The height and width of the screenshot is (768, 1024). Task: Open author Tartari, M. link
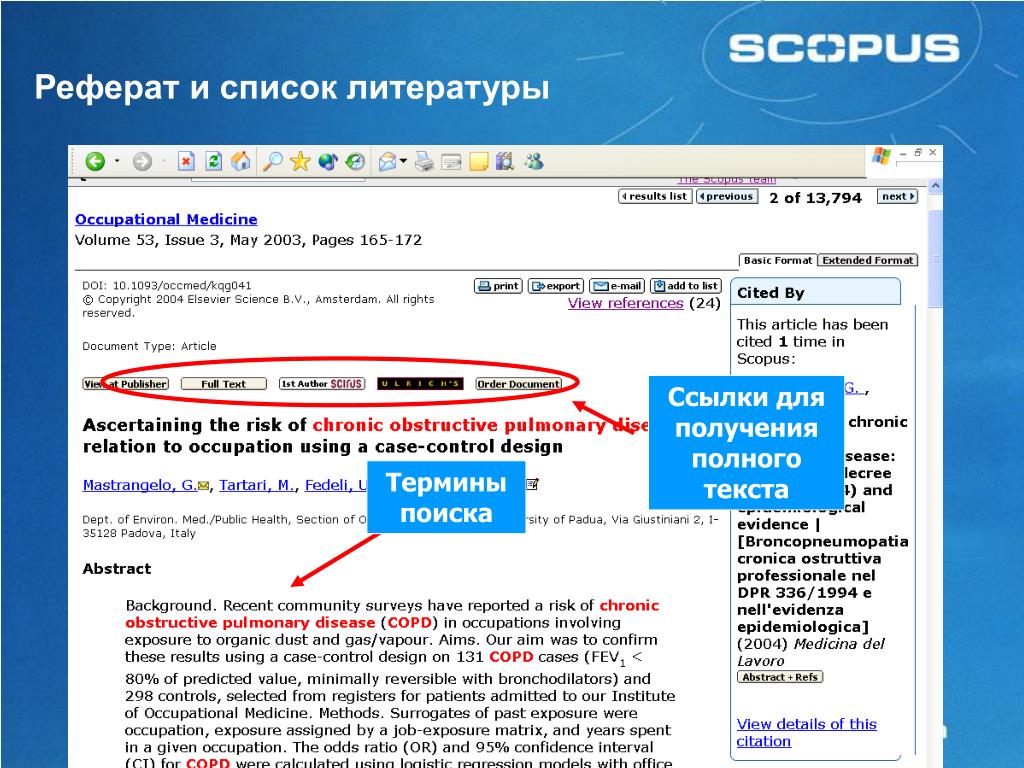[x=256, y=485]
